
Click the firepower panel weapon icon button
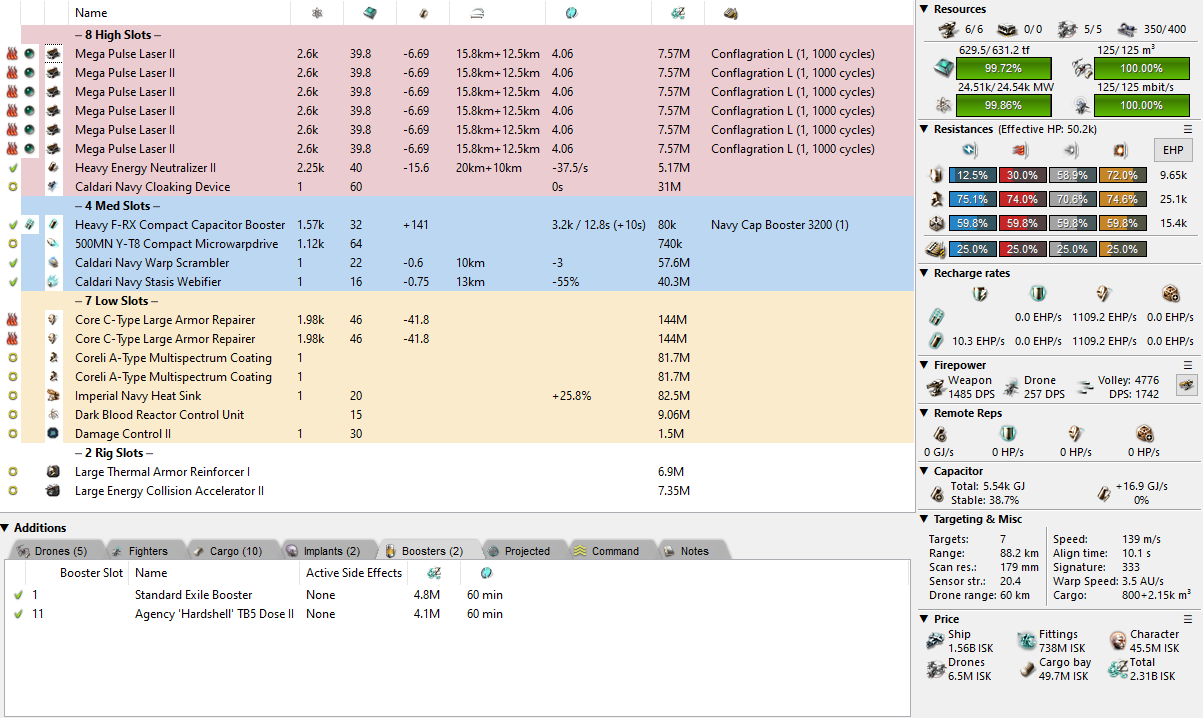1186,385
